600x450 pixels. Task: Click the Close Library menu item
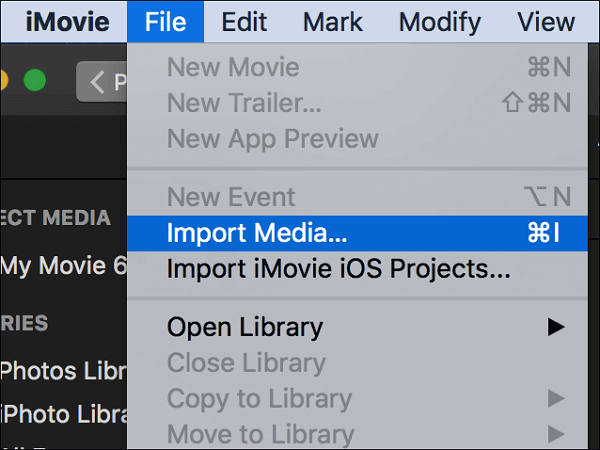(246, 362)
